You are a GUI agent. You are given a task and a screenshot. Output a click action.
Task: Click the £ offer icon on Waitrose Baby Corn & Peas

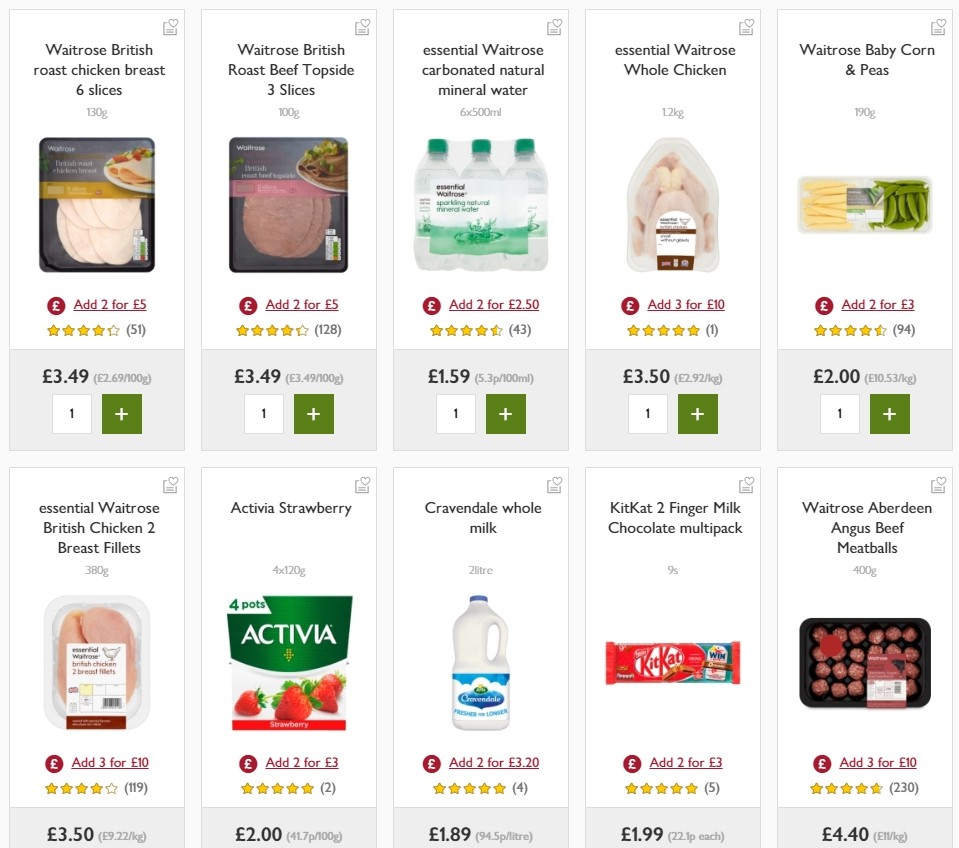(823, 304)
